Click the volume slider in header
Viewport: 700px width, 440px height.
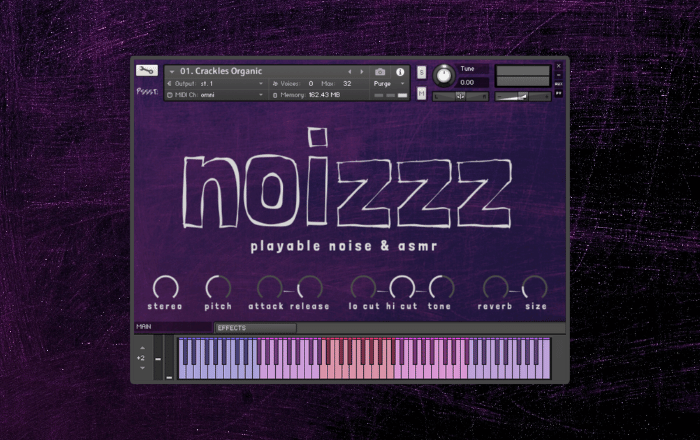point(522,96)
